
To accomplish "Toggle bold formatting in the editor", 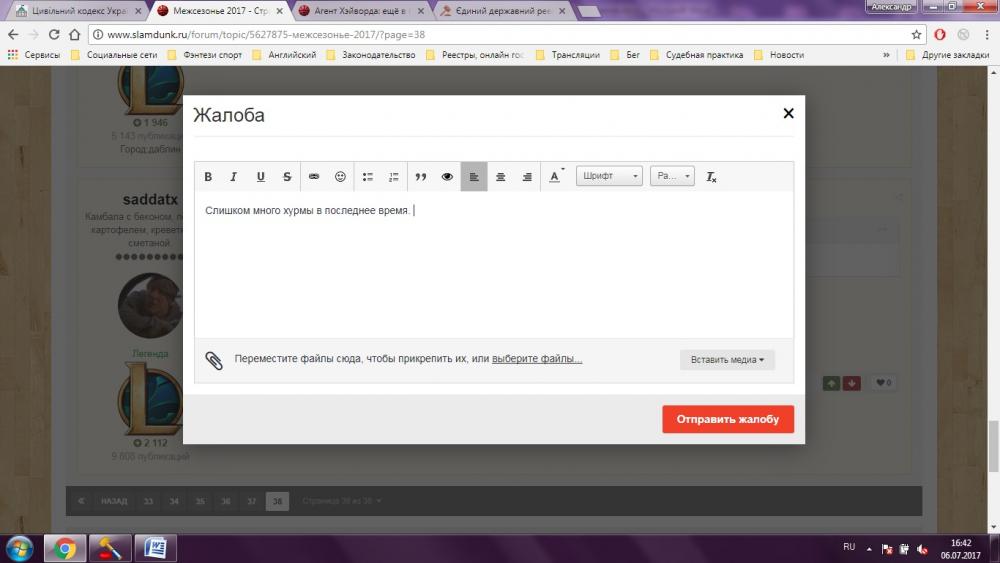I will (x=208, y=177).
